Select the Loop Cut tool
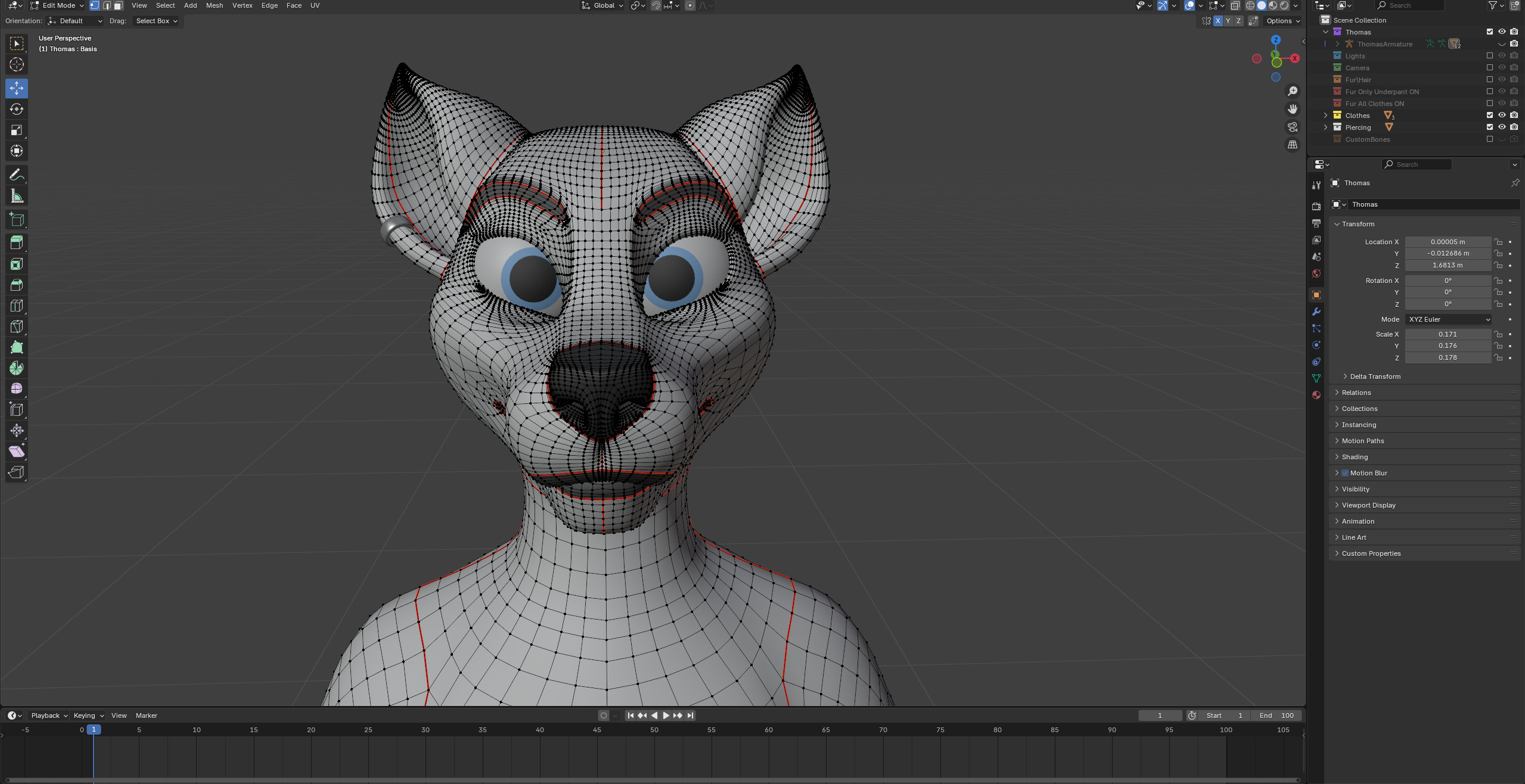This screenshot has width=1525, height=784. coord(17,306)
